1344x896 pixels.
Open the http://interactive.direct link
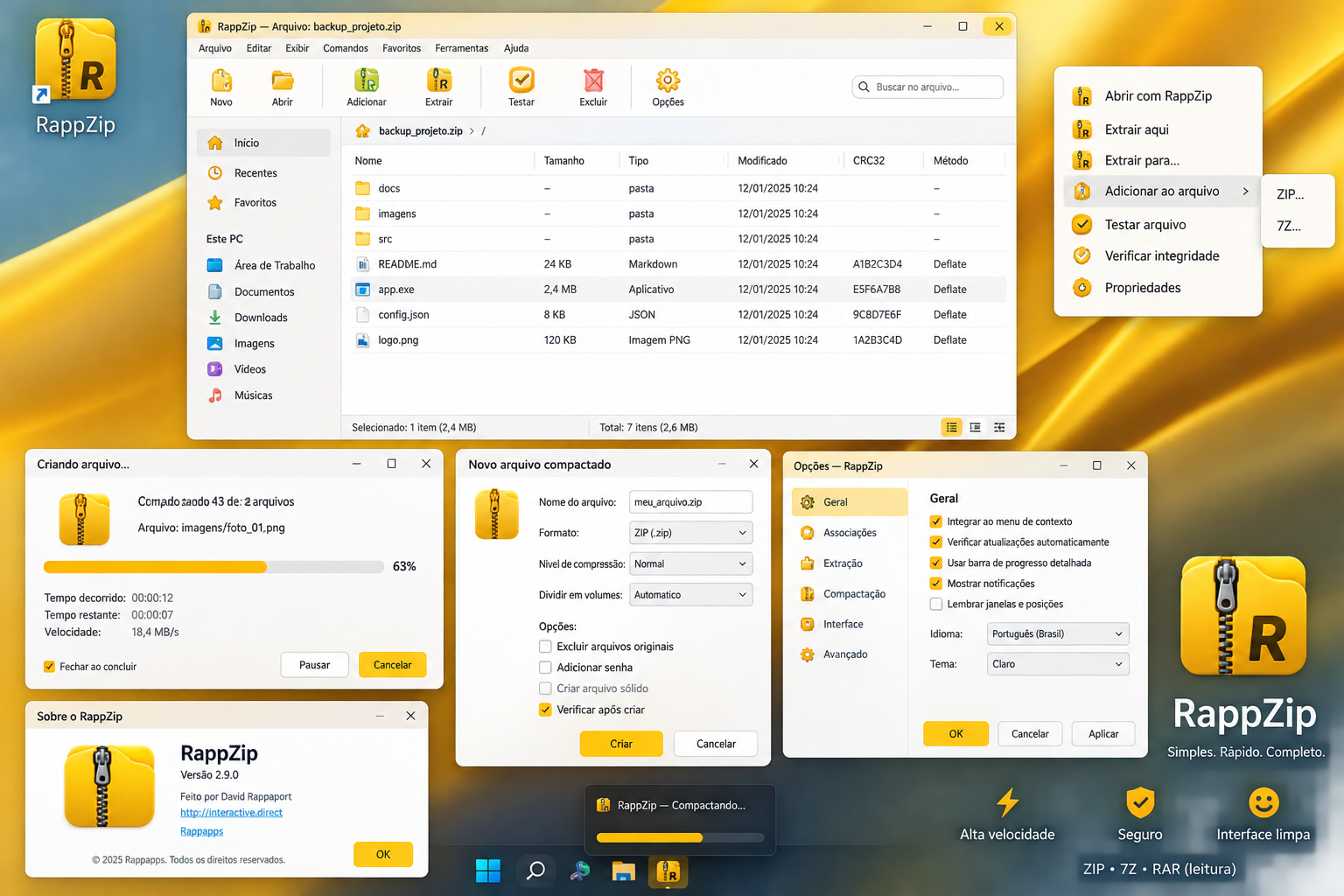[x=231, y=813]
